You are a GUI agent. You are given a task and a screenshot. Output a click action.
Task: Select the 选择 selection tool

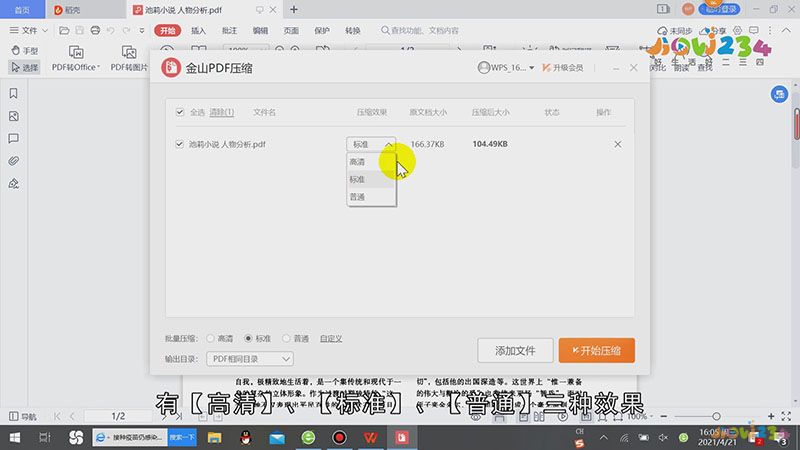(24, 67)
